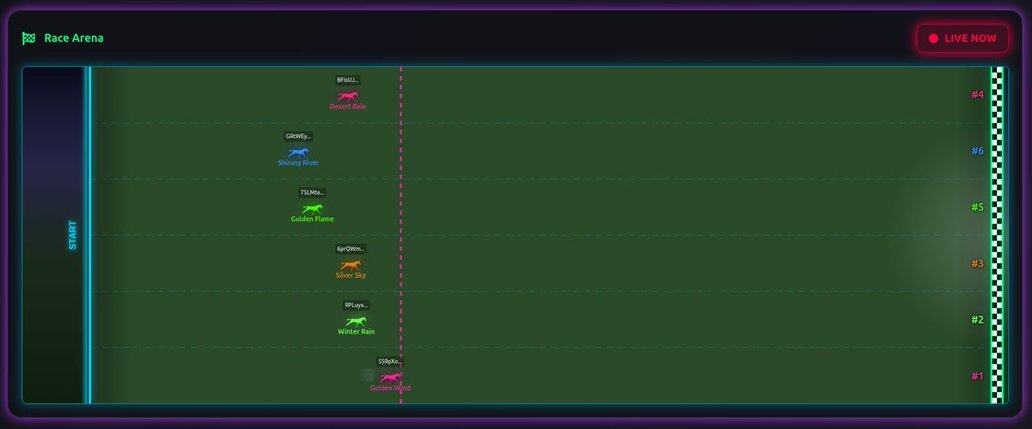The height and width of the screenshot is (429, 1032).
Task: Click the name tag above Silver Sky
Action: pos(350,248)
